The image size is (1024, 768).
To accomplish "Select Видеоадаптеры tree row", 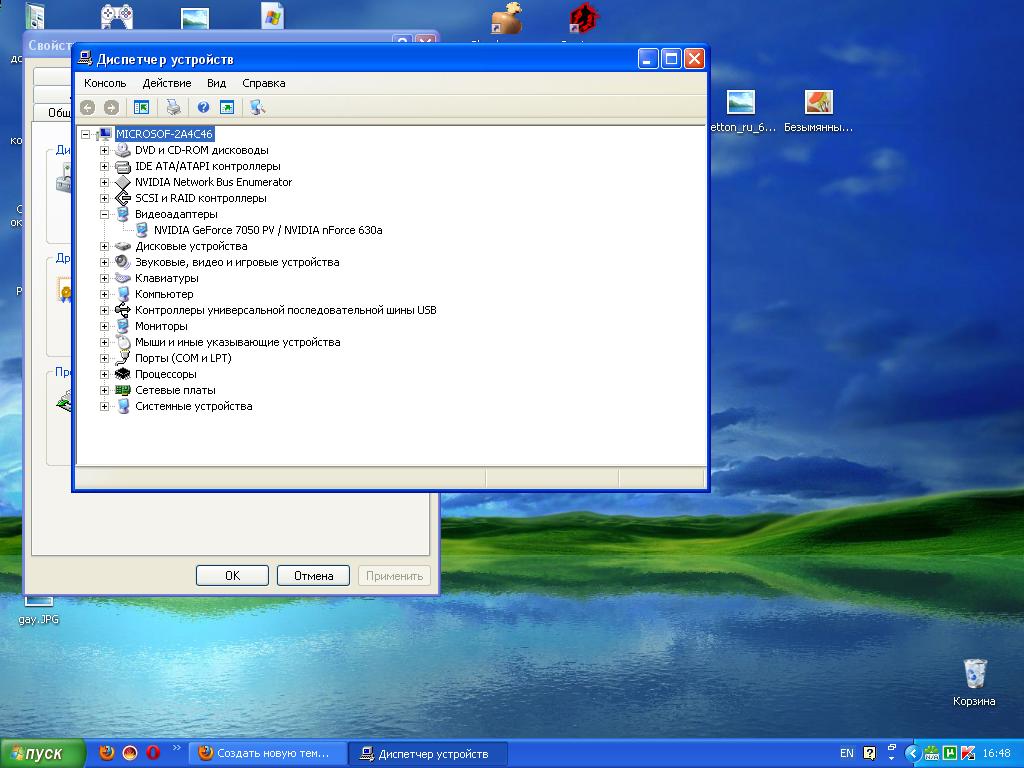I will (x=176, y=214).
